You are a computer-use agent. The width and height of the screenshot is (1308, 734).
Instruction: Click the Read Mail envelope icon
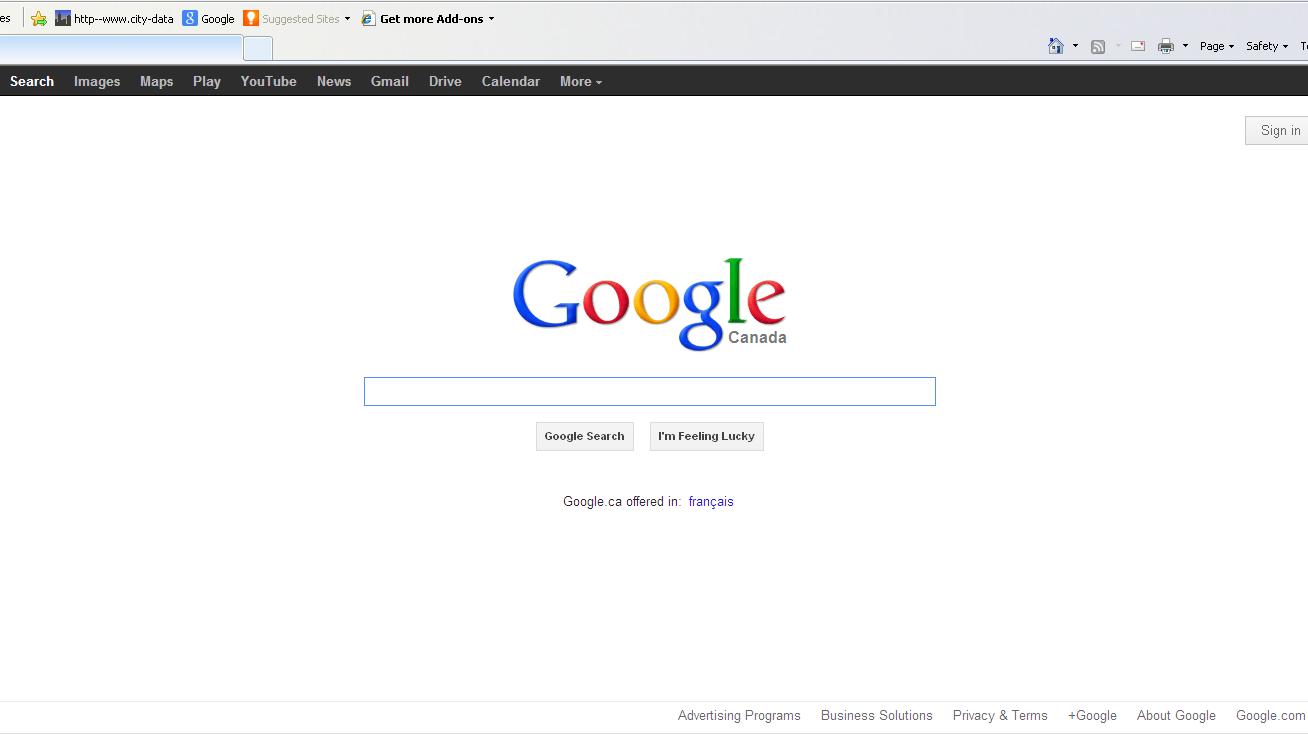pos(1138,46)
